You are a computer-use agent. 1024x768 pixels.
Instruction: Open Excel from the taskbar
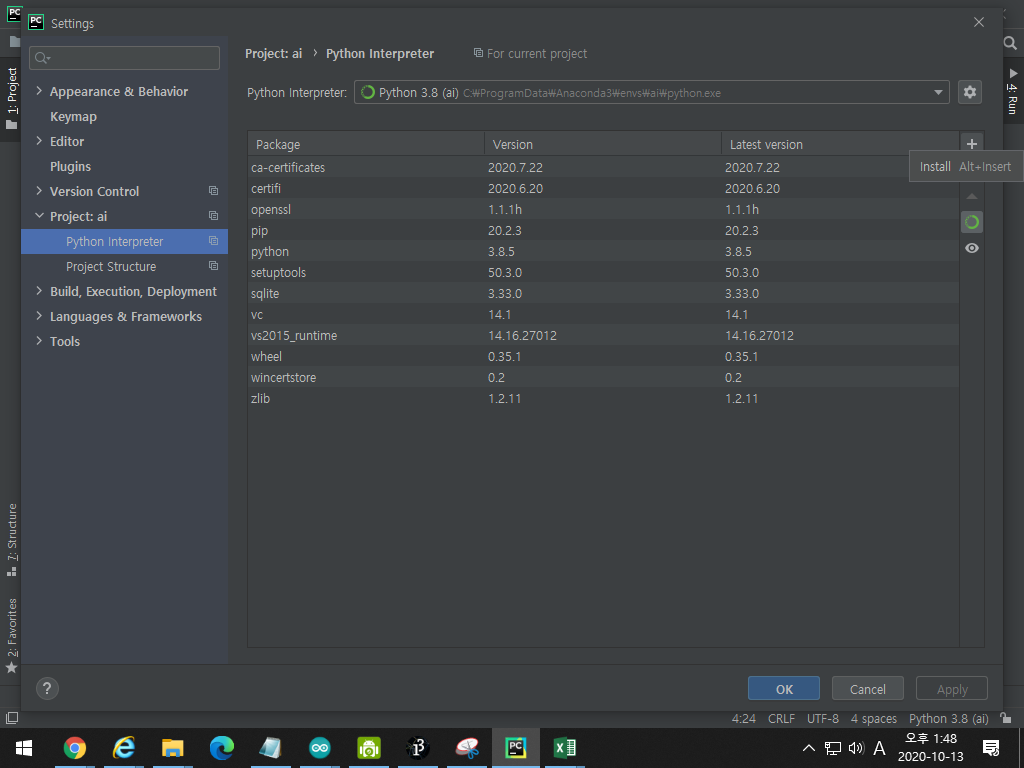coord(564,748)
